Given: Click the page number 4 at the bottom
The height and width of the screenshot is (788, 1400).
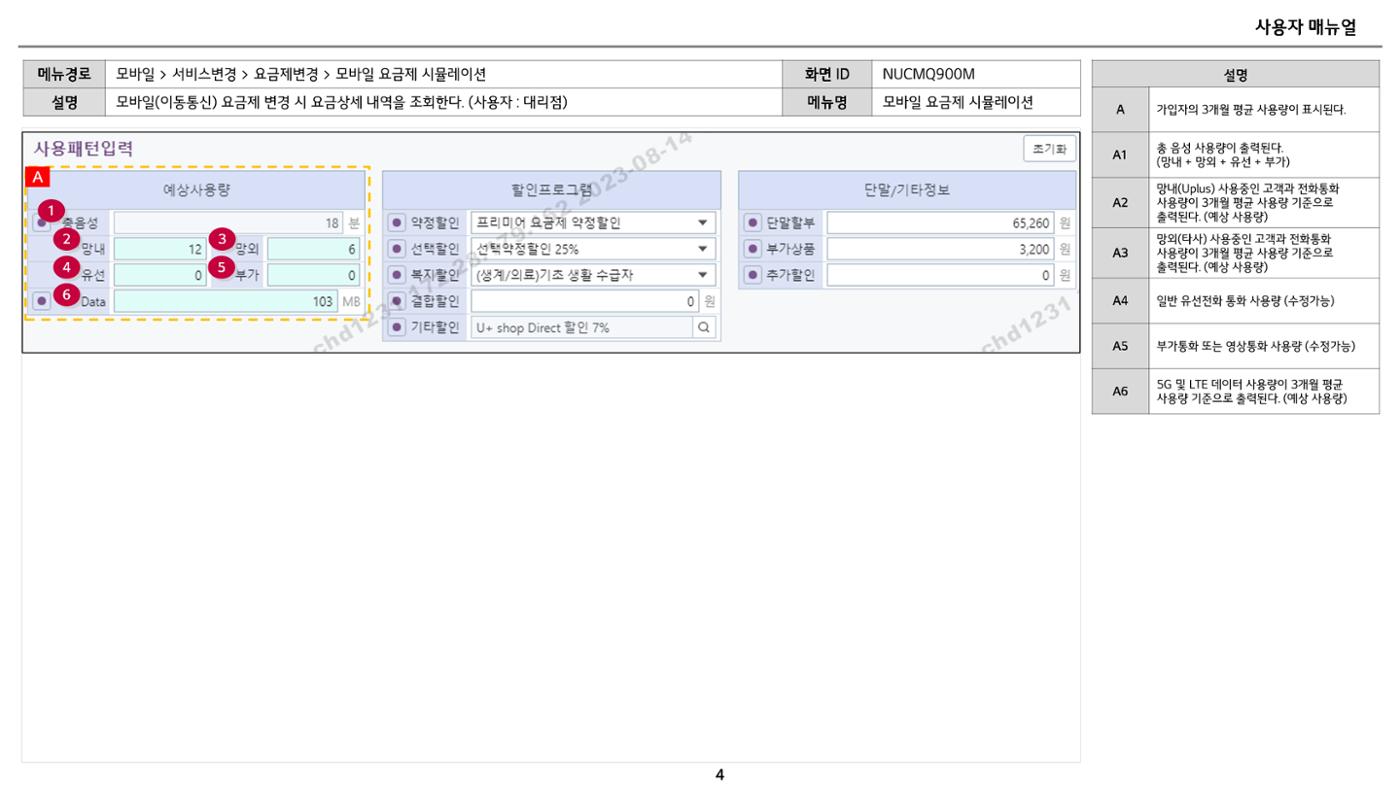Looking at the screenshot, I should tap(719, 775).
